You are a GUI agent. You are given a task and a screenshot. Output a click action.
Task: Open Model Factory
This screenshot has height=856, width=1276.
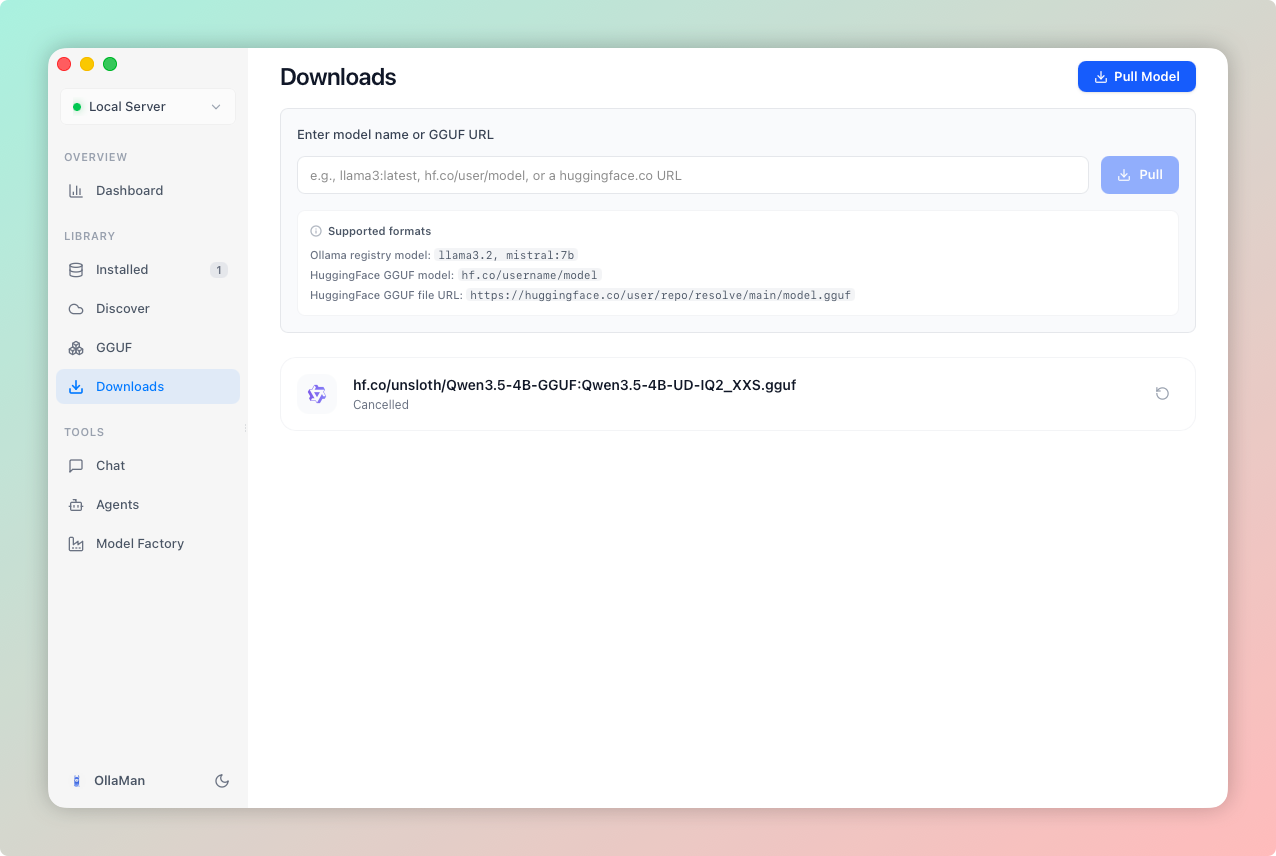tap(148, 544)
